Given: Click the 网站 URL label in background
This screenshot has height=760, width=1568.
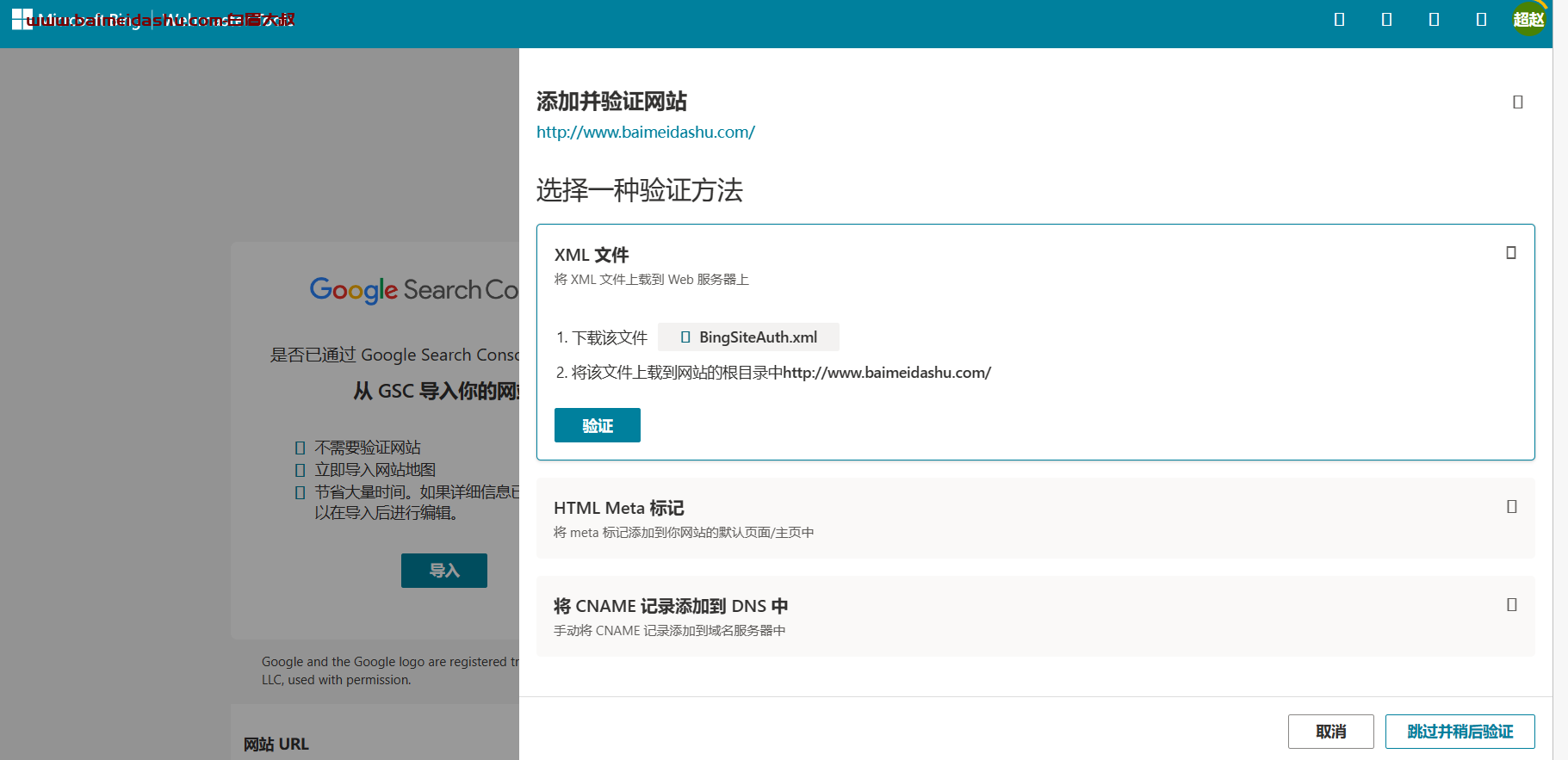Looking at the screenshot, I should tap(276, 745).
